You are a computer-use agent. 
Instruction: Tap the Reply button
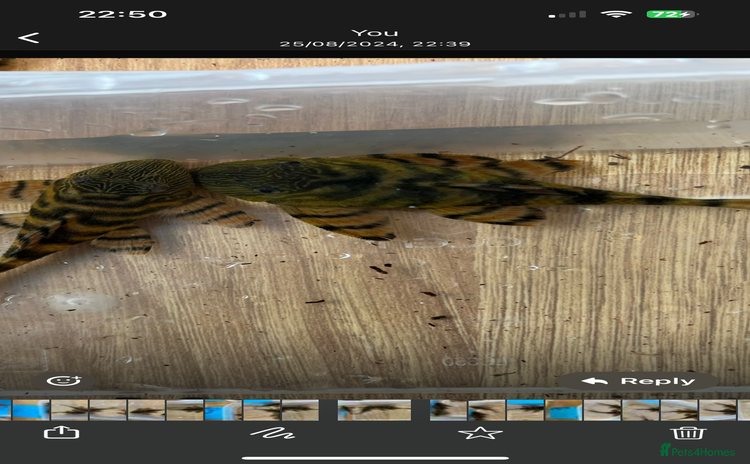tap(639, 381)
